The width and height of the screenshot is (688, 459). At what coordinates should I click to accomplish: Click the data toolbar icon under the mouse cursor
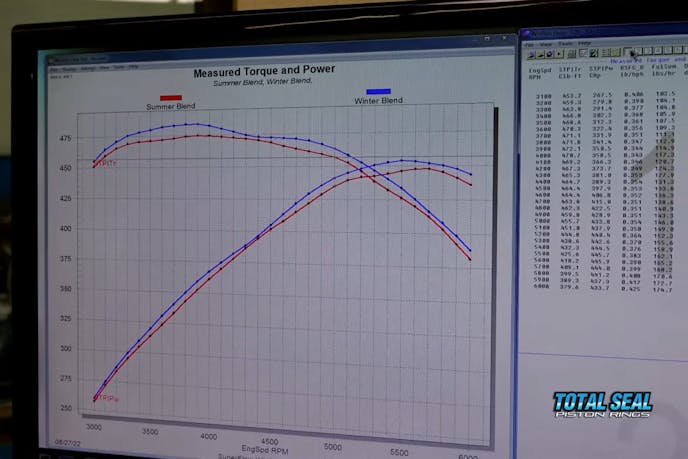pyautogui.click(x=629, y=51)
